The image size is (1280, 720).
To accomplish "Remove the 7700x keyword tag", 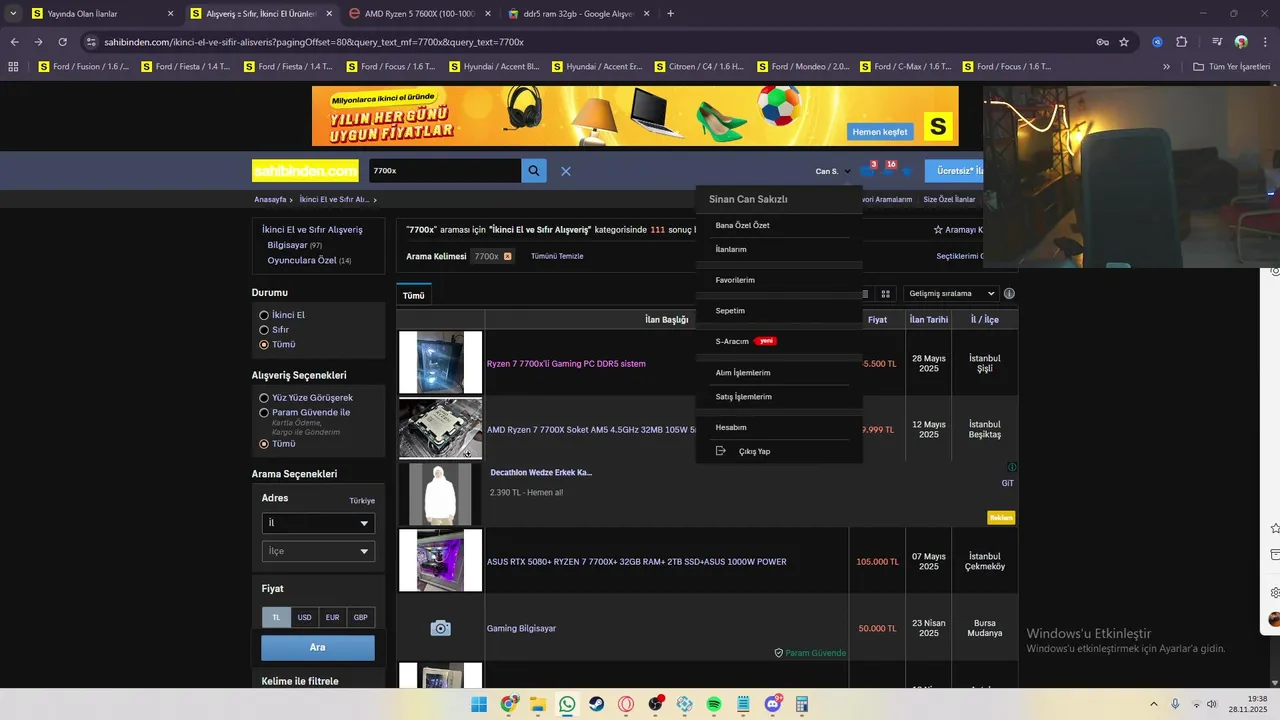I will coord(508,256).
